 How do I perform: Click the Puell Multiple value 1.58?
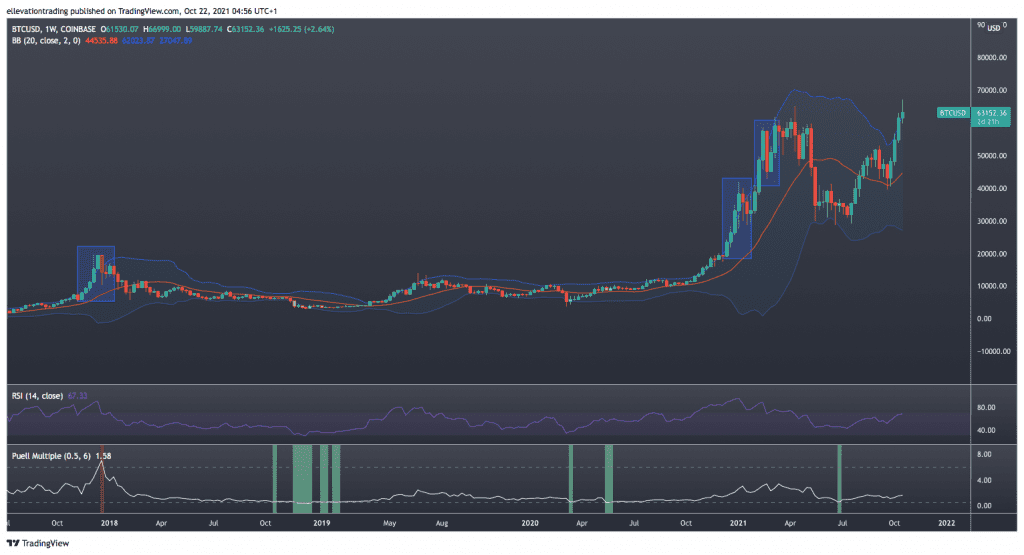coord(103,456)
